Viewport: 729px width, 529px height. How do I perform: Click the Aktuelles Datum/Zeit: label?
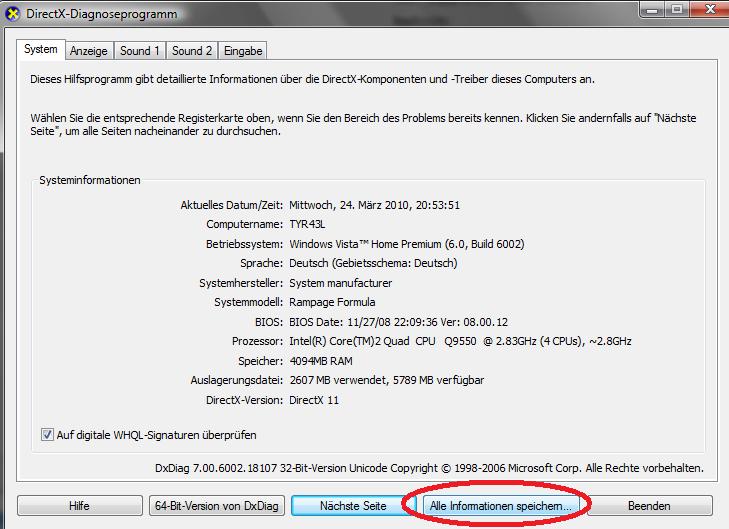pos(232,205)
